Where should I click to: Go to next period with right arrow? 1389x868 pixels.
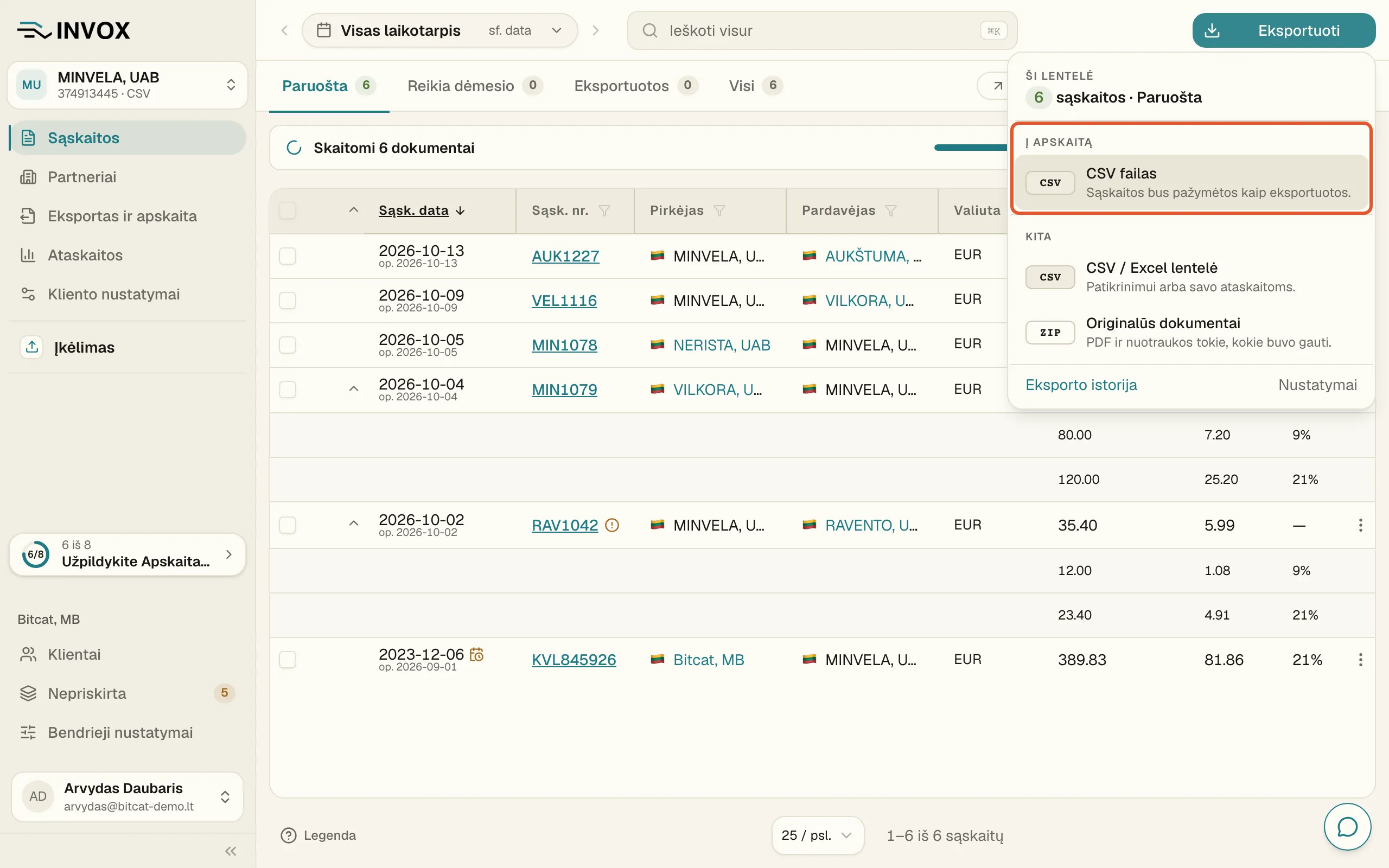coord(595,30)
